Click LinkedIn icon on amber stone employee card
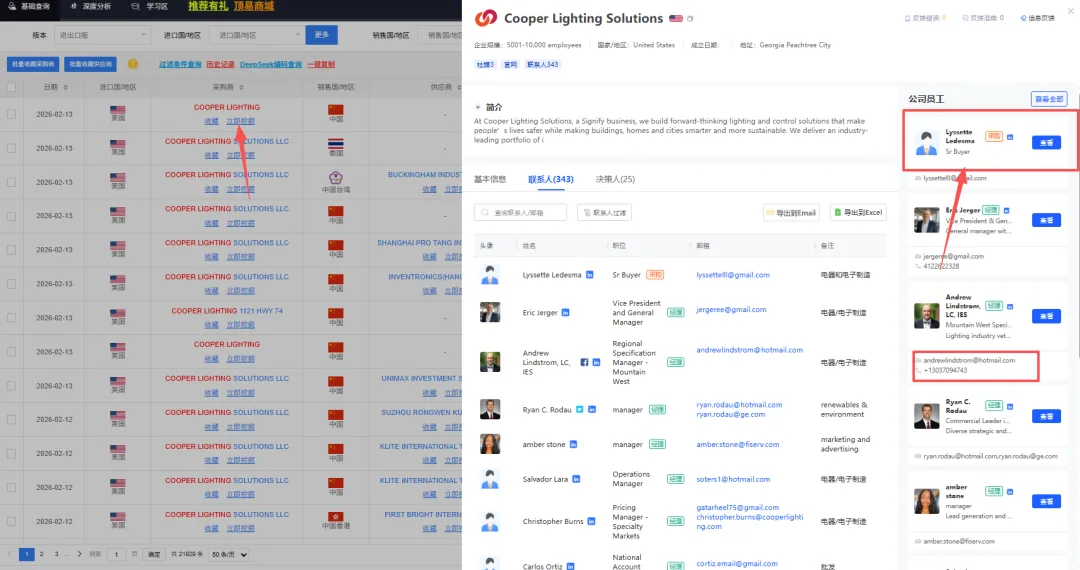The height and width of the screenshot is (570, 1080). [x=1010, y=492]
